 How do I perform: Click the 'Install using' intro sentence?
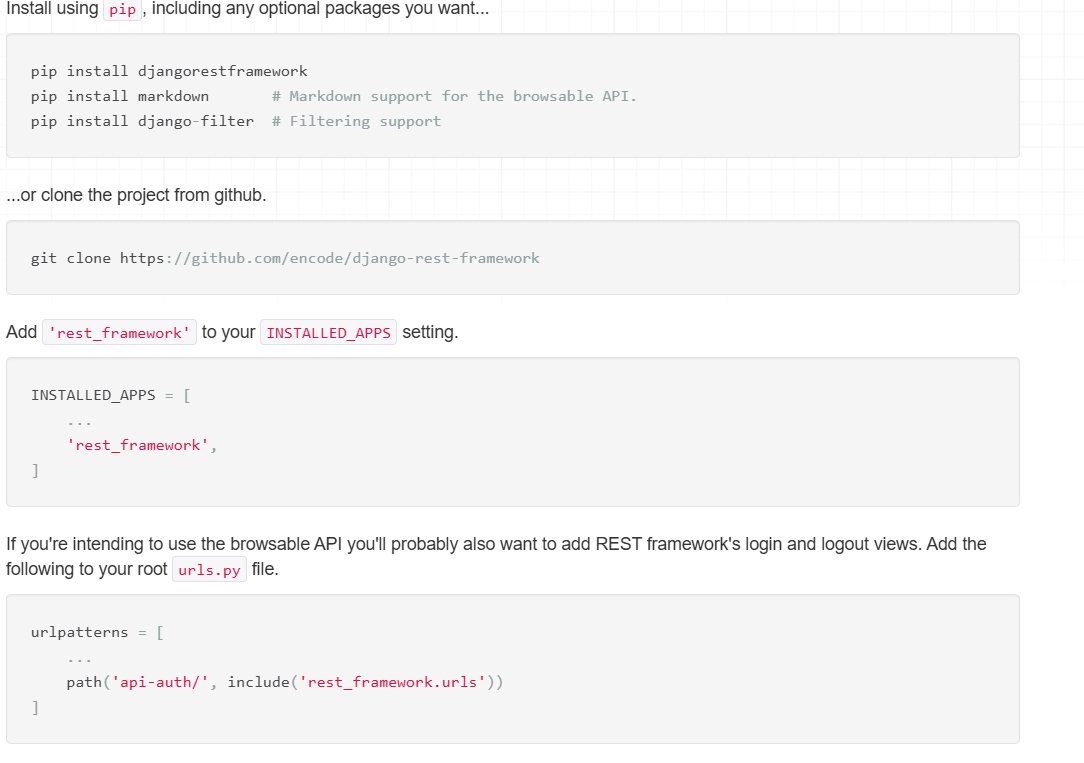(247, 9)
